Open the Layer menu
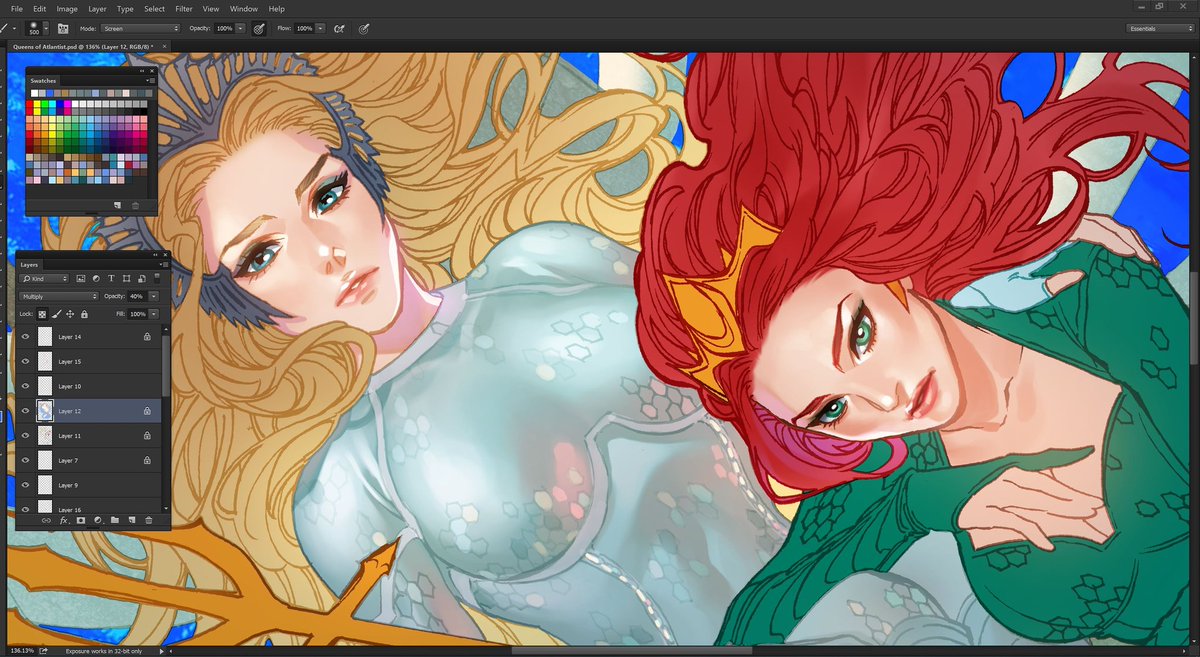Screen dimensions: 1200x657 click(x=97, y=9)
